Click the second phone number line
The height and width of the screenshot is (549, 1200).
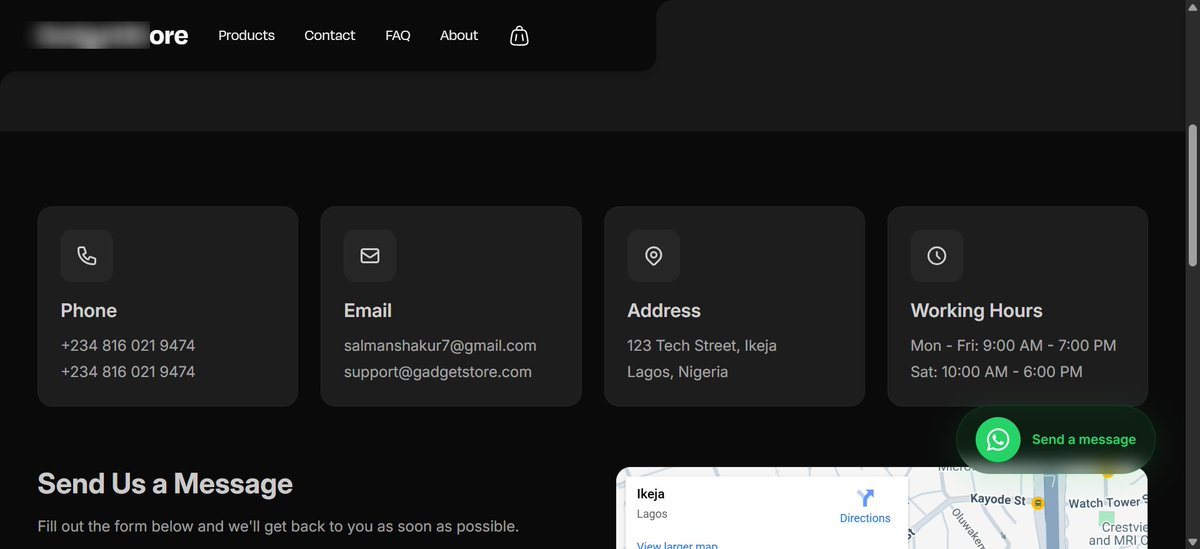coord(128,372)
